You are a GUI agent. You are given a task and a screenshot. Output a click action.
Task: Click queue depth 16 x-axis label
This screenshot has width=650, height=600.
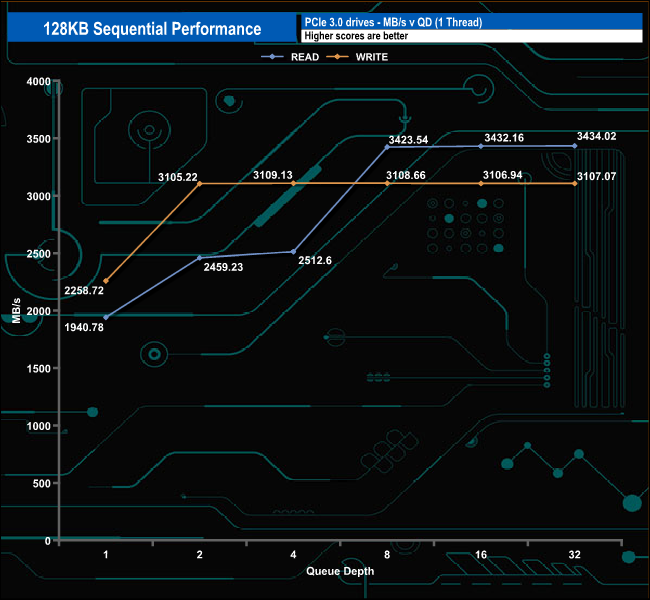tap(481, 555)
